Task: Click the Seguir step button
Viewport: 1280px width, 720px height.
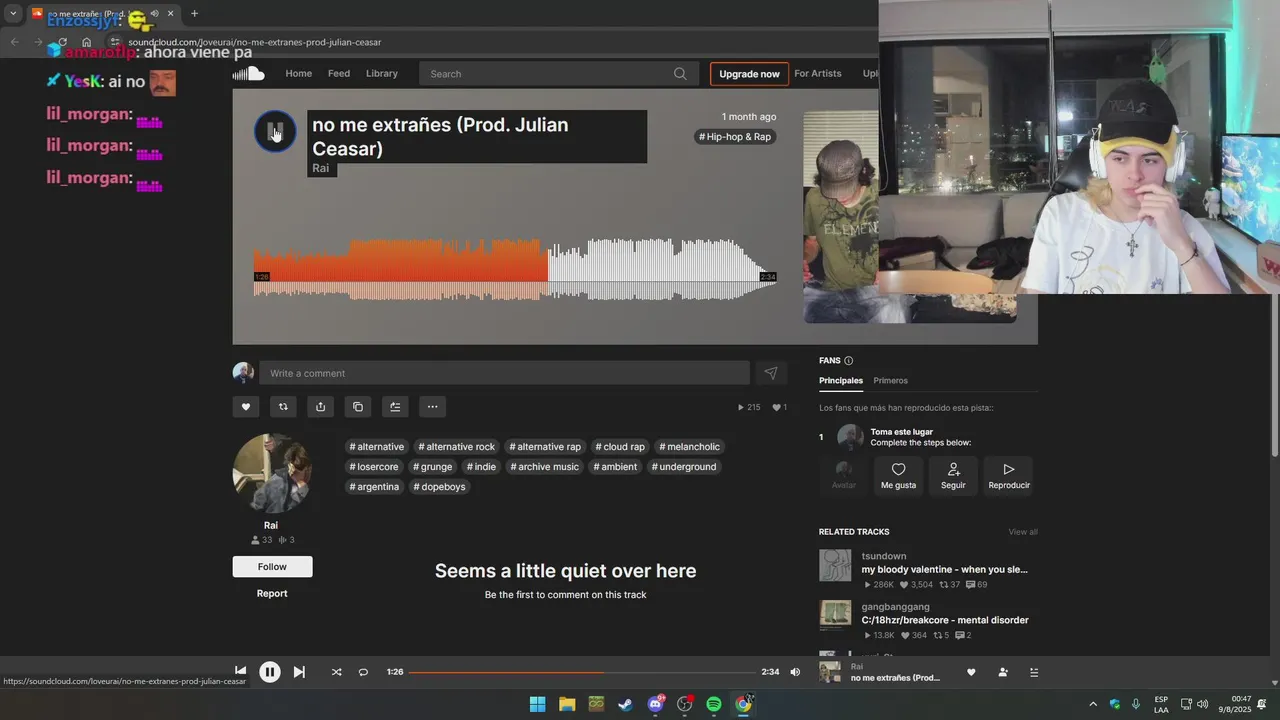Action: click(x=953, y=475)
